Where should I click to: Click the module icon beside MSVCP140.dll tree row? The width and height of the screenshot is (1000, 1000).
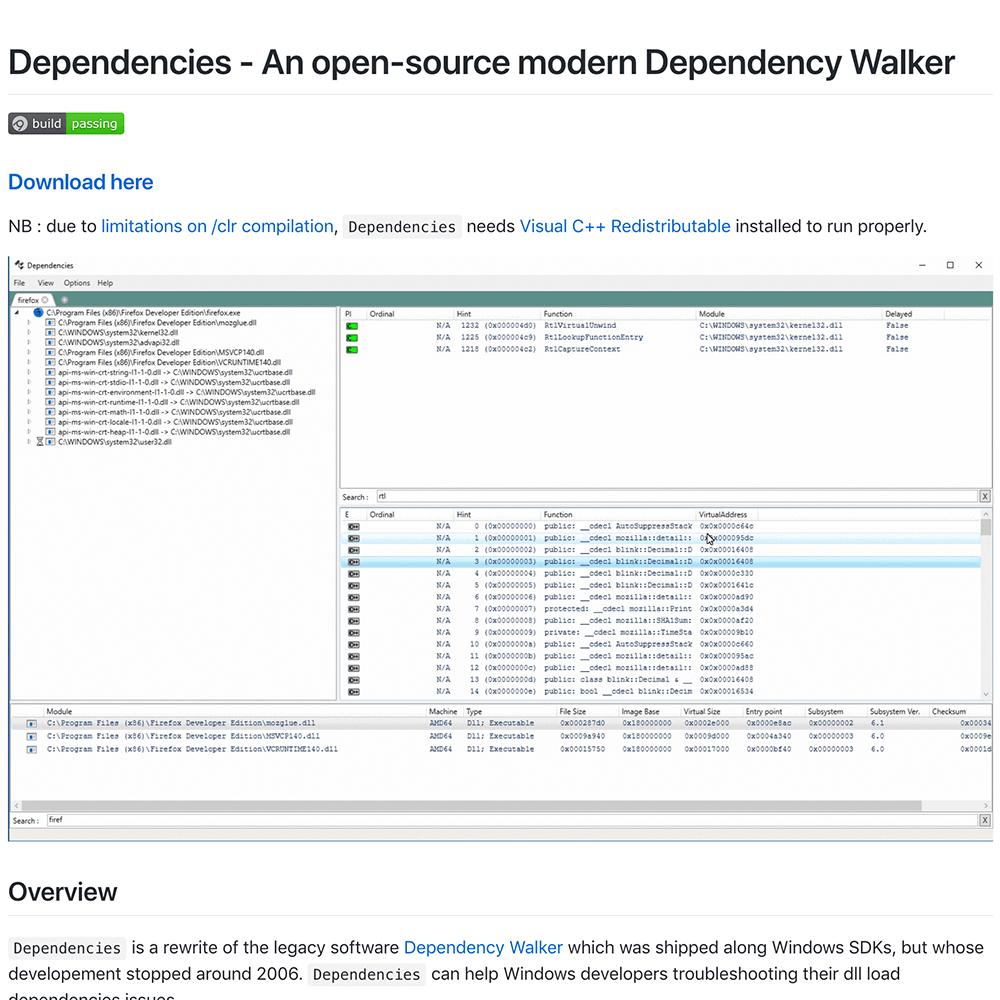(x=50, y=352)
